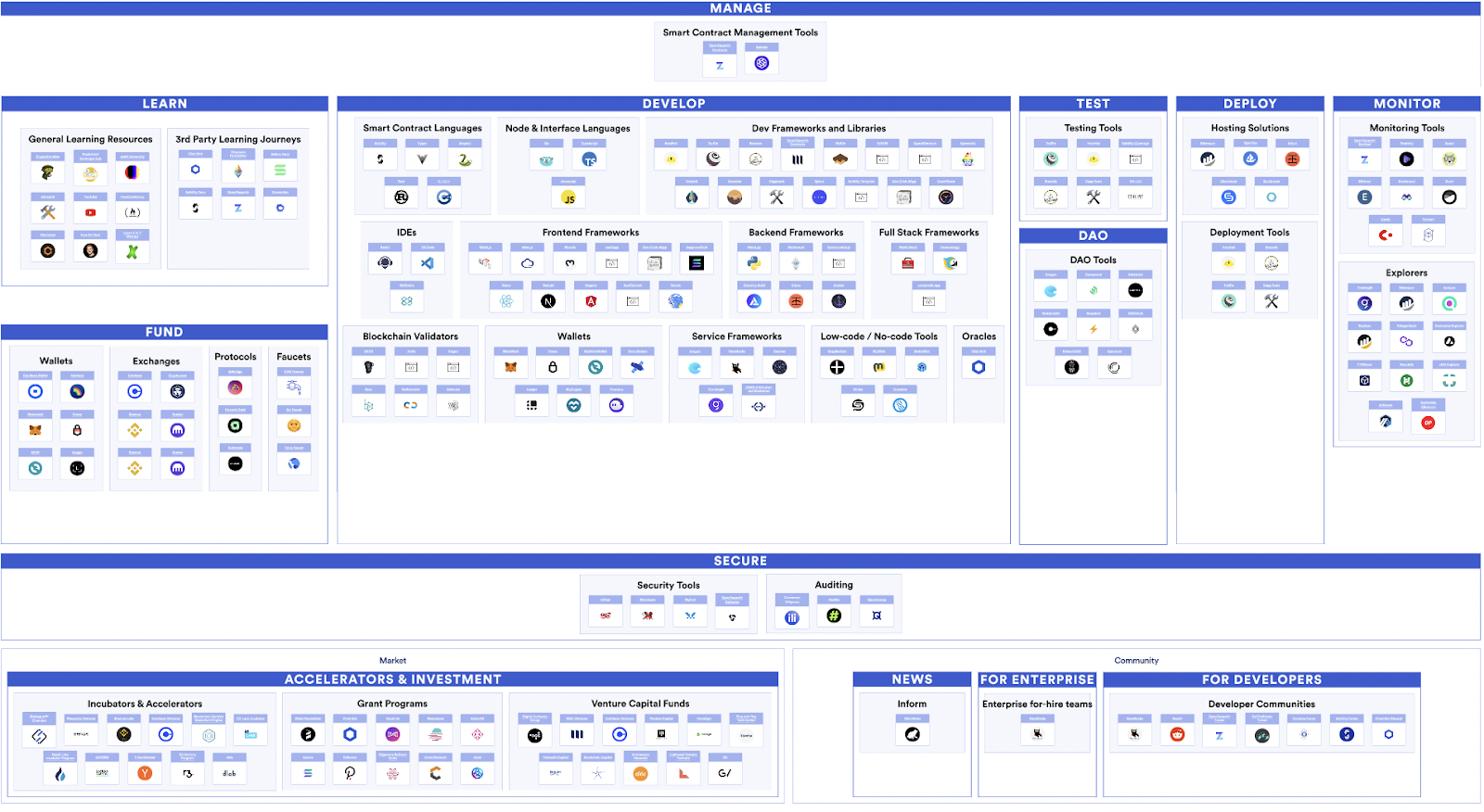Click the LEARN section header

165,104
